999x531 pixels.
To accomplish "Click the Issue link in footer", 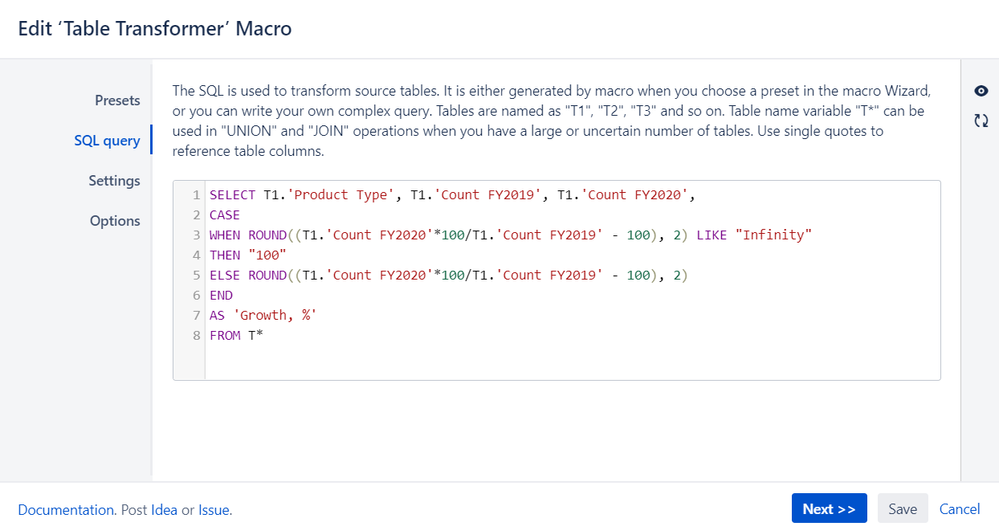I will [214, 510].
